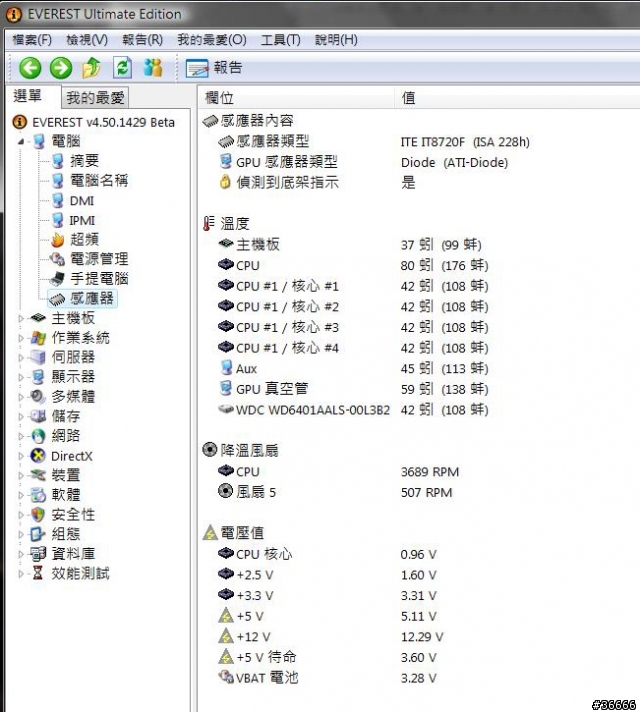Select the CPU 80 degree temperature row

[353, 265]
